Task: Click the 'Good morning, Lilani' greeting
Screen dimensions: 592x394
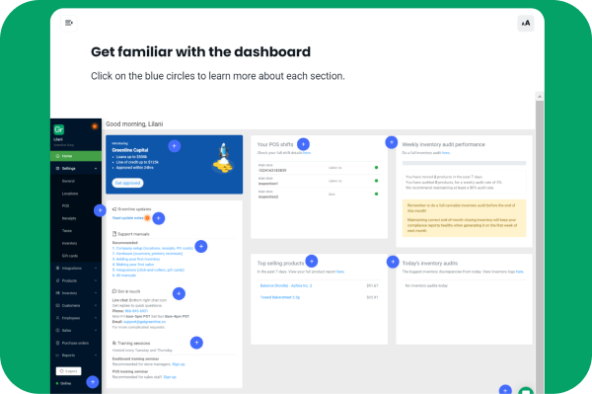Action: pos(134,124)
